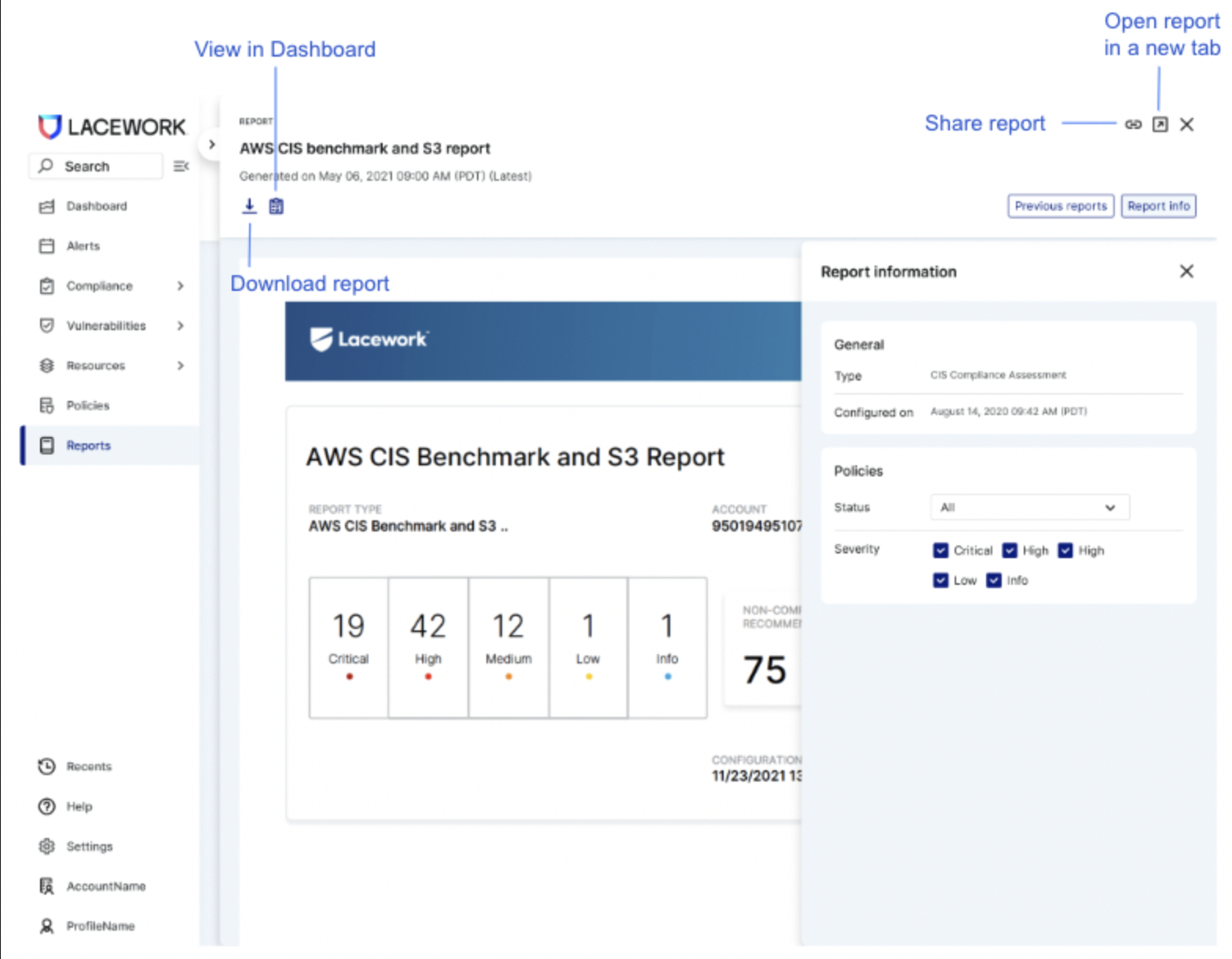The height and width of the screenshot is (959, 1232).
Task: Expand the Compliance submenu chevron
Action: point(181,286)
